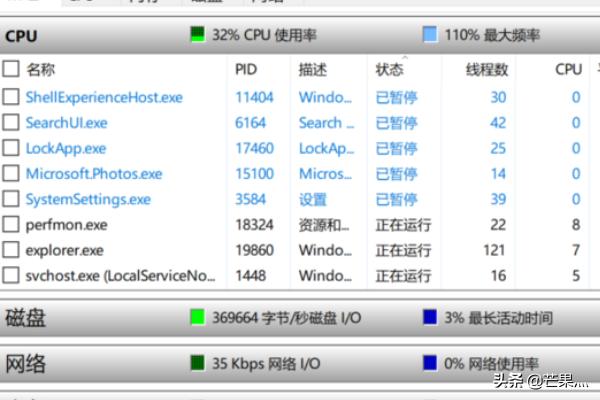
Task: Sort by the 名称 column header
Action: (x=41, y=70)
